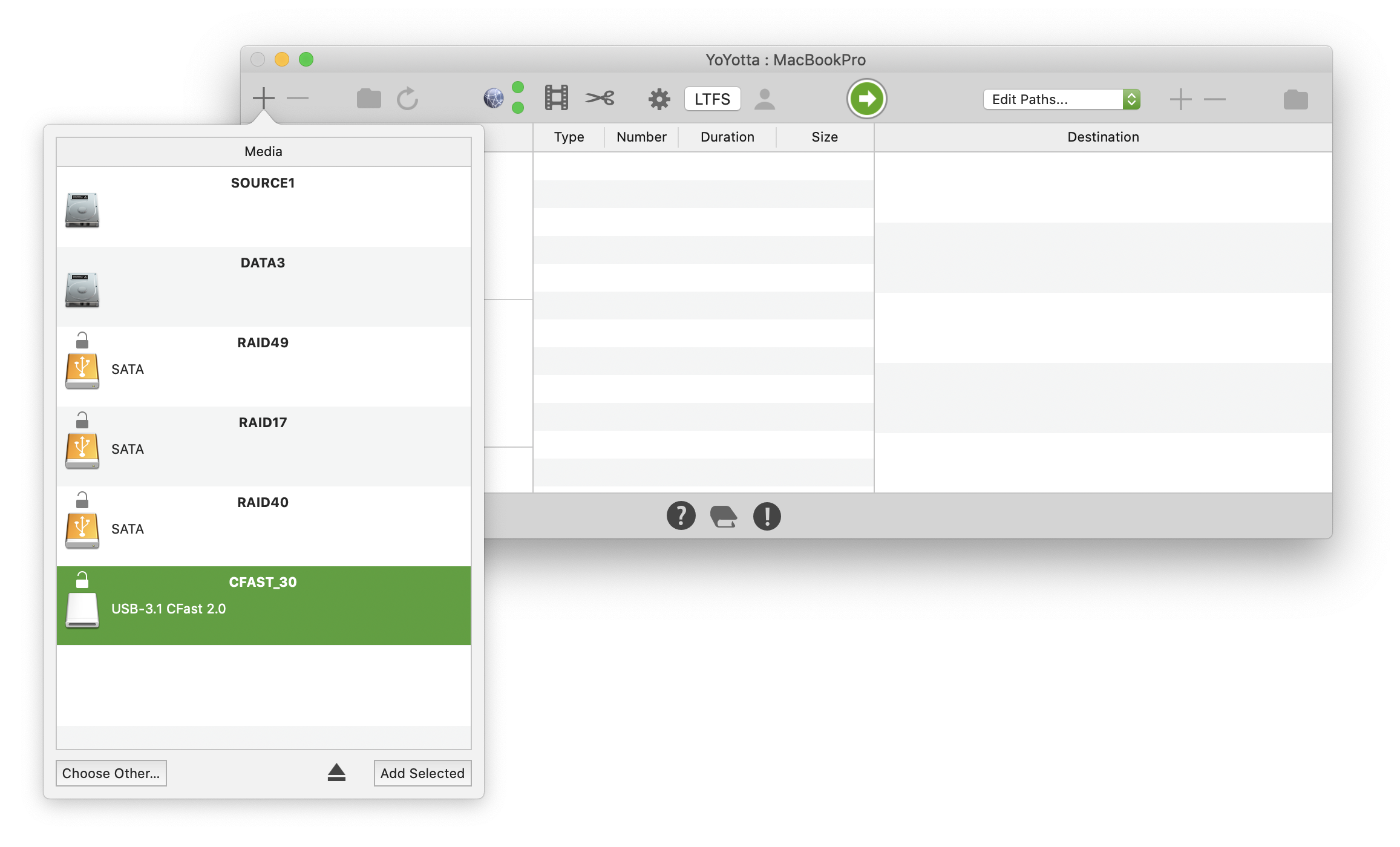Open the help question mark icon

(681, 516)
